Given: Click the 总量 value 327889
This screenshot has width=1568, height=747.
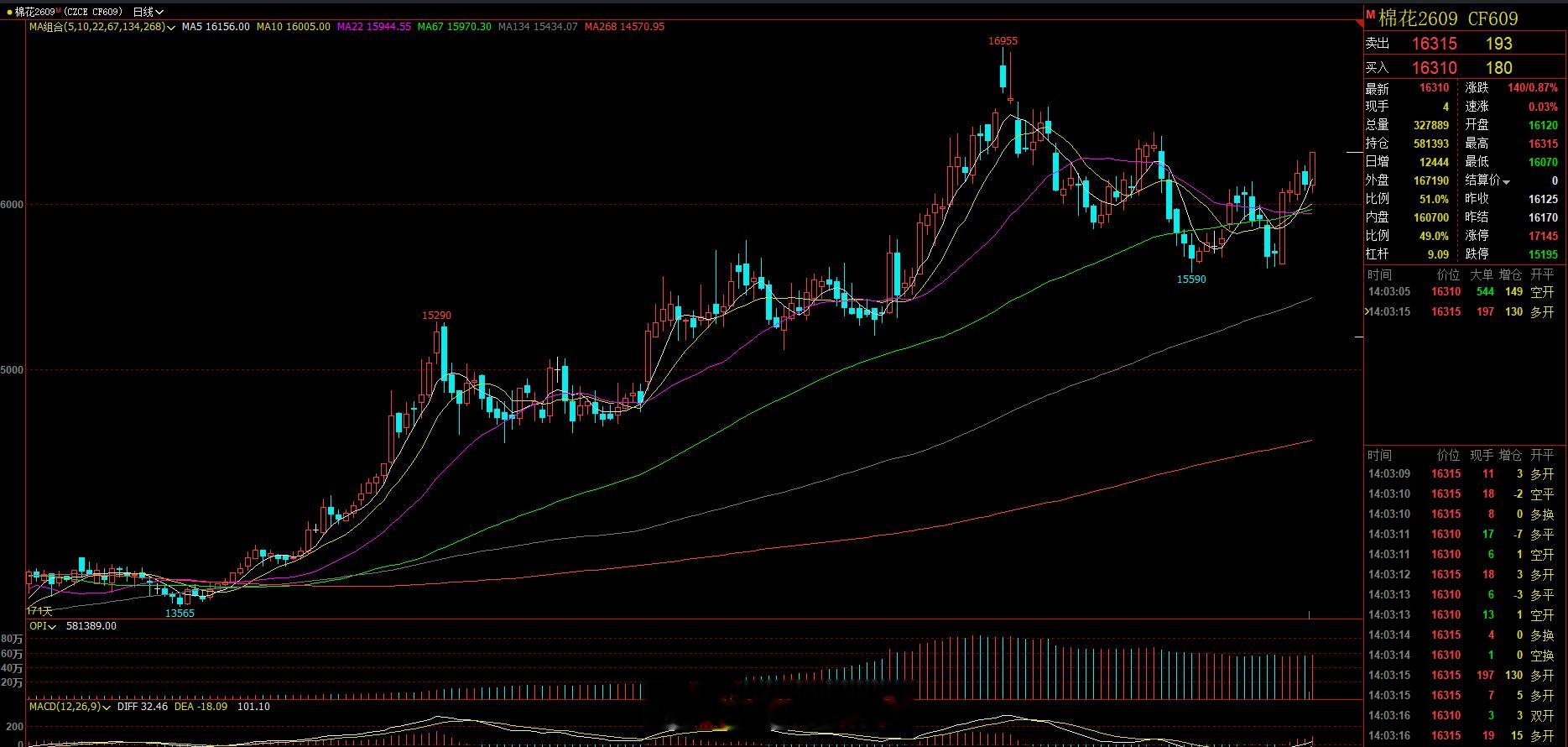Looking at the screenshot, I should pyautogui.click(x=1431, y=125).
